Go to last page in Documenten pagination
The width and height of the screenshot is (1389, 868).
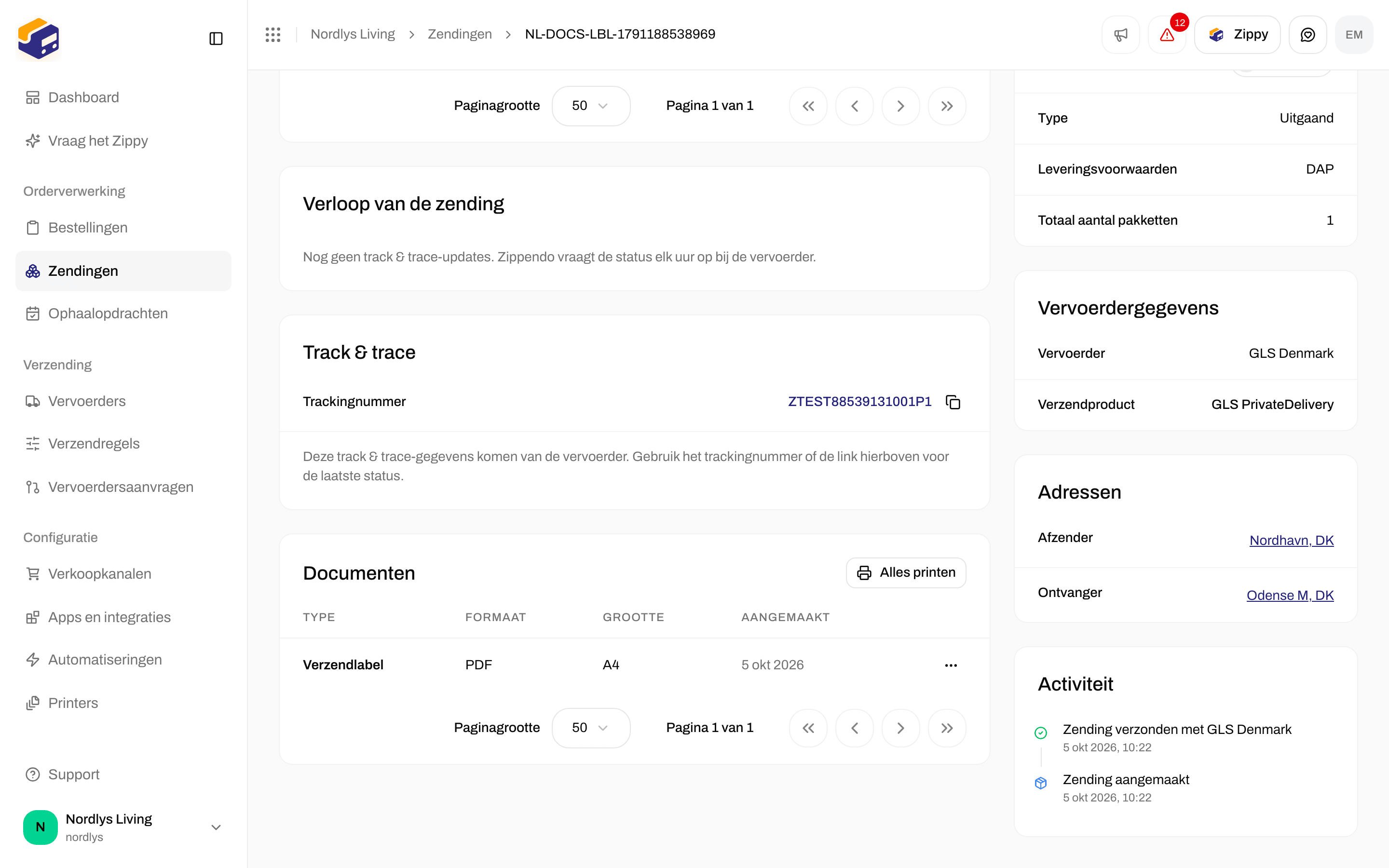(947, 728)
